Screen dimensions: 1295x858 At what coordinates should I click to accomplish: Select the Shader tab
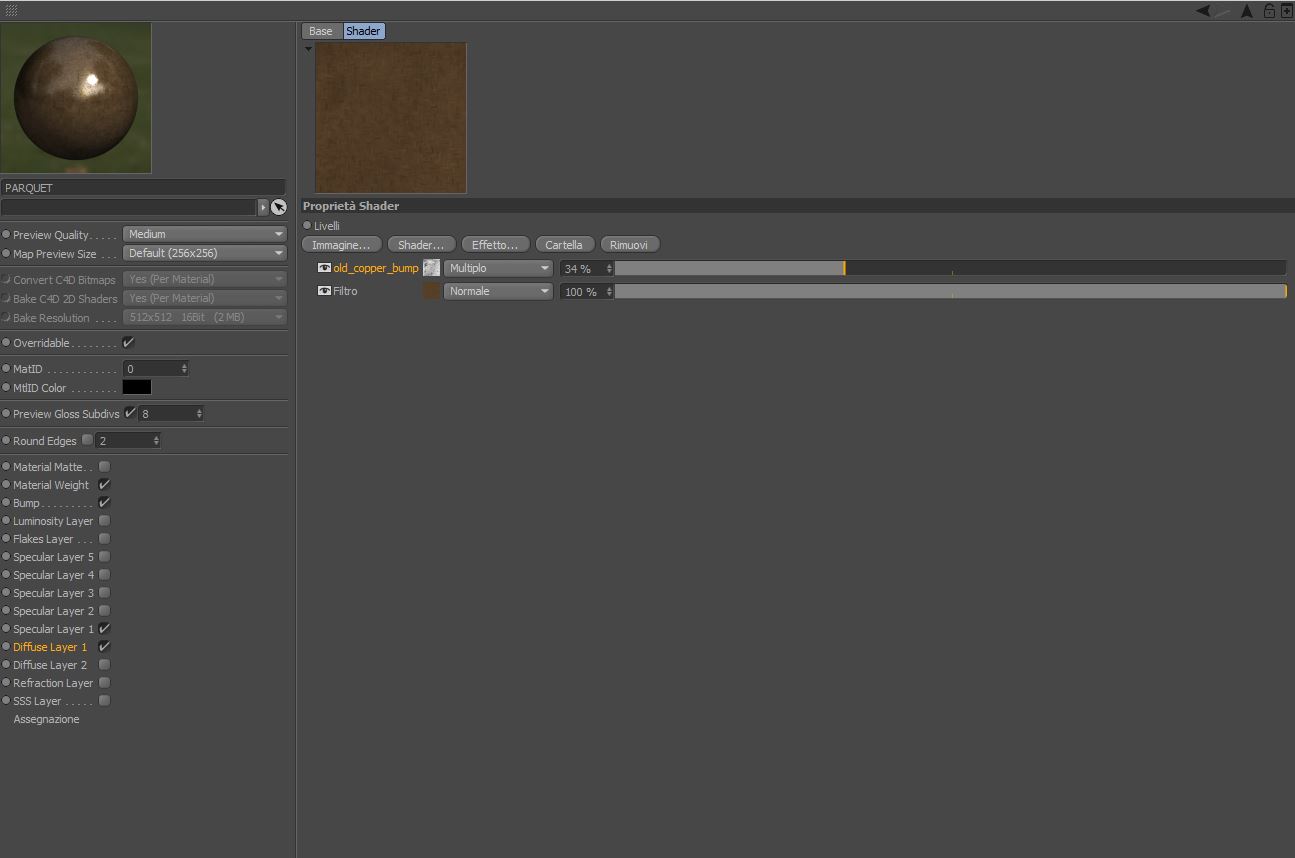363,31
